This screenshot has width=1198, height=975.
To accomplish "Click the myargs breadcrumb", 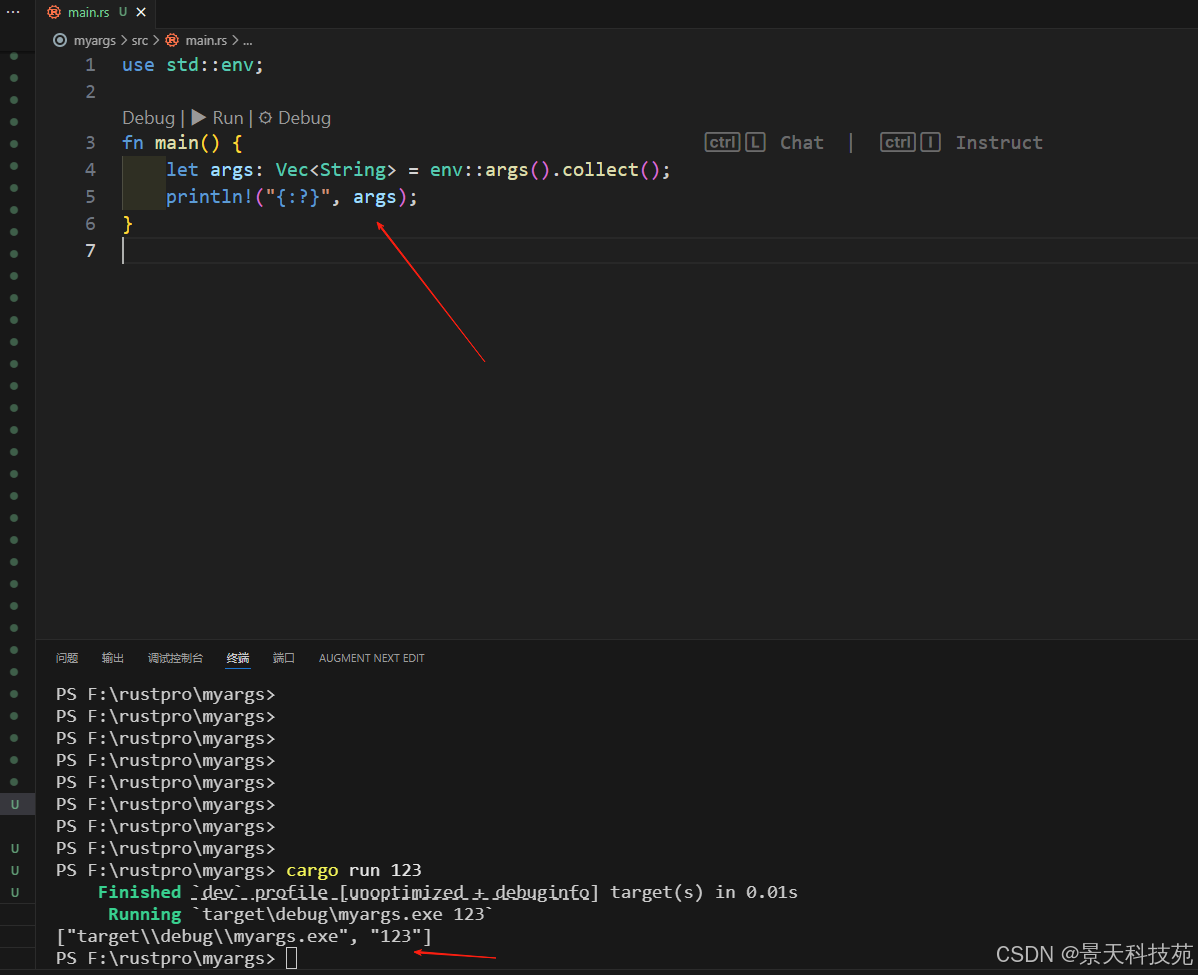I will (x=95, y=40).
